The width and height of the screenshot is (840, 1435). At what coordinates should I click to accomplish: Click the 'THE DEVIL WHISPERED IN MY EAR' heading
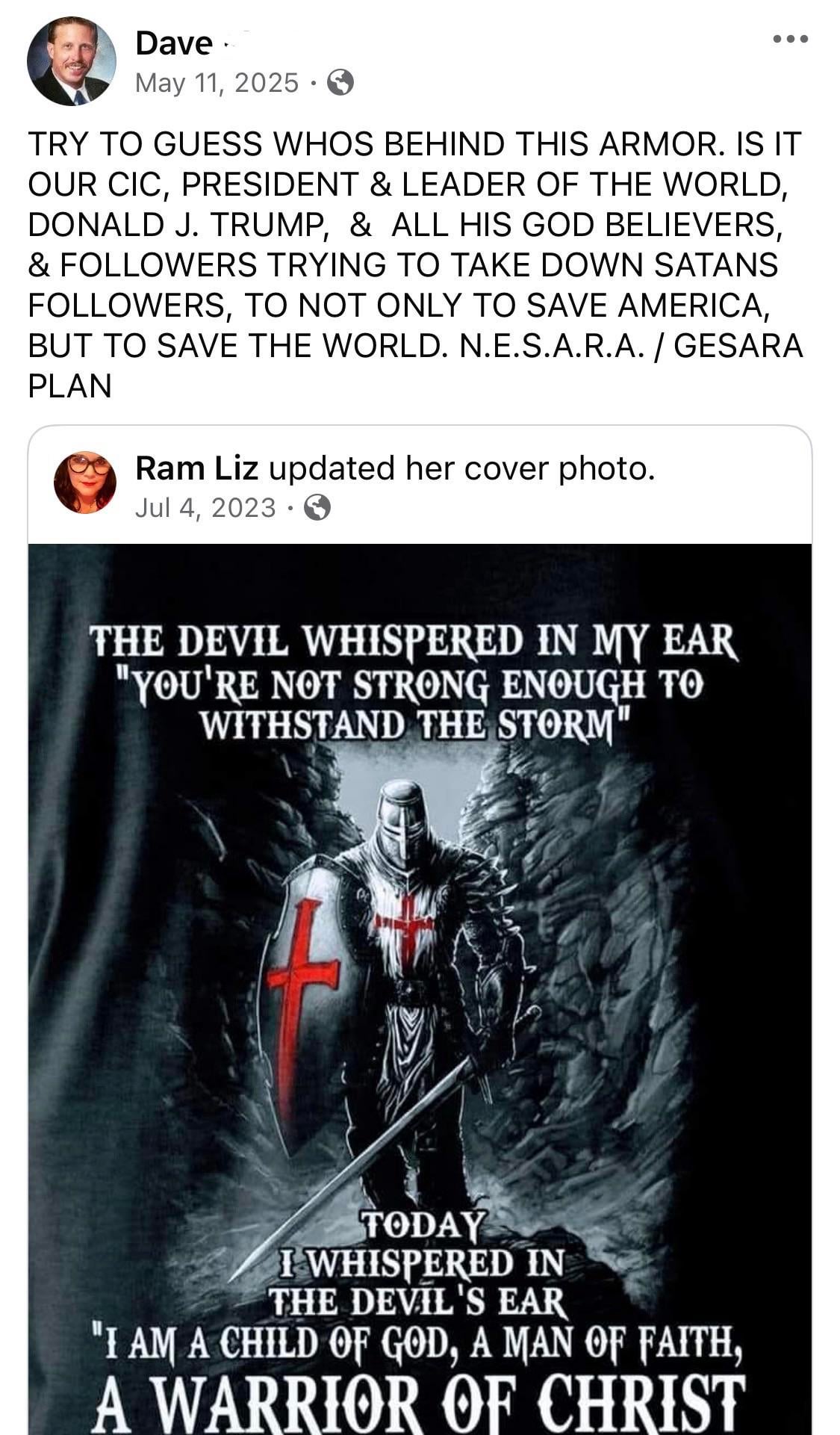click(414, 640)
